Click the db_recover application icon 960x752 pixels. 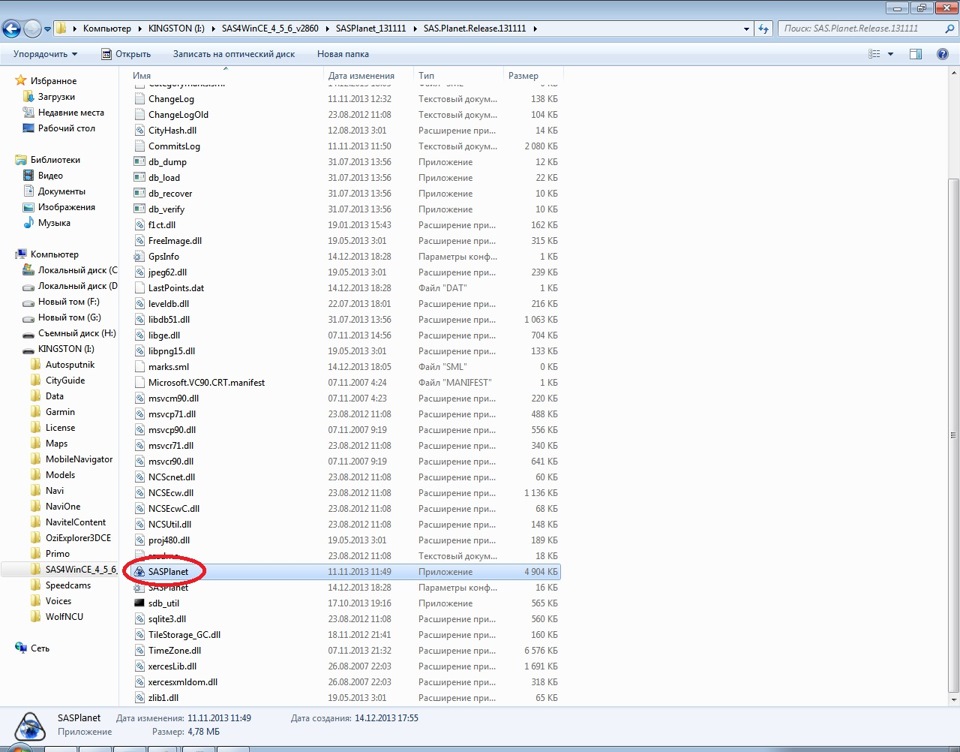click(140, 194)
